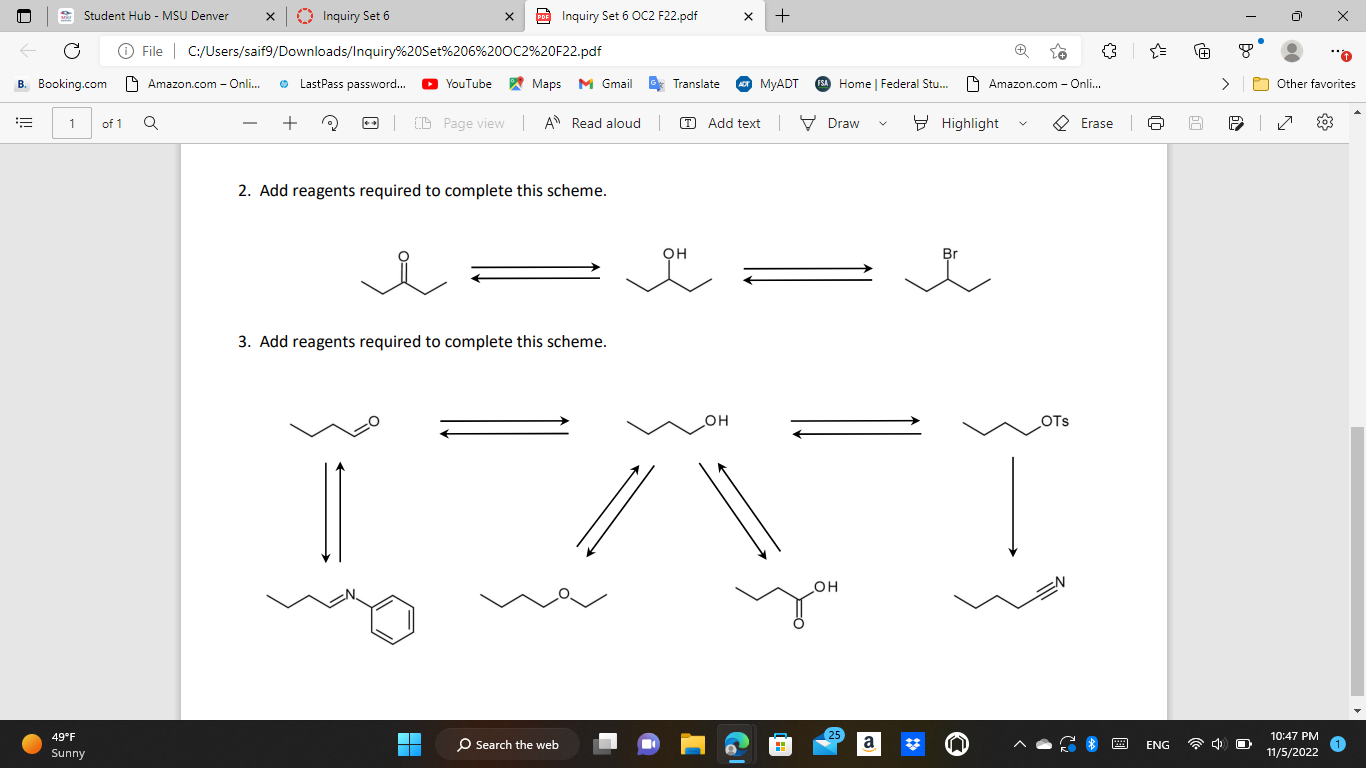Image resolution: width=1366 pixels, height=768 pixels.
Task: Open the PDF table of contents panel
Action: (x=25, y=123)
